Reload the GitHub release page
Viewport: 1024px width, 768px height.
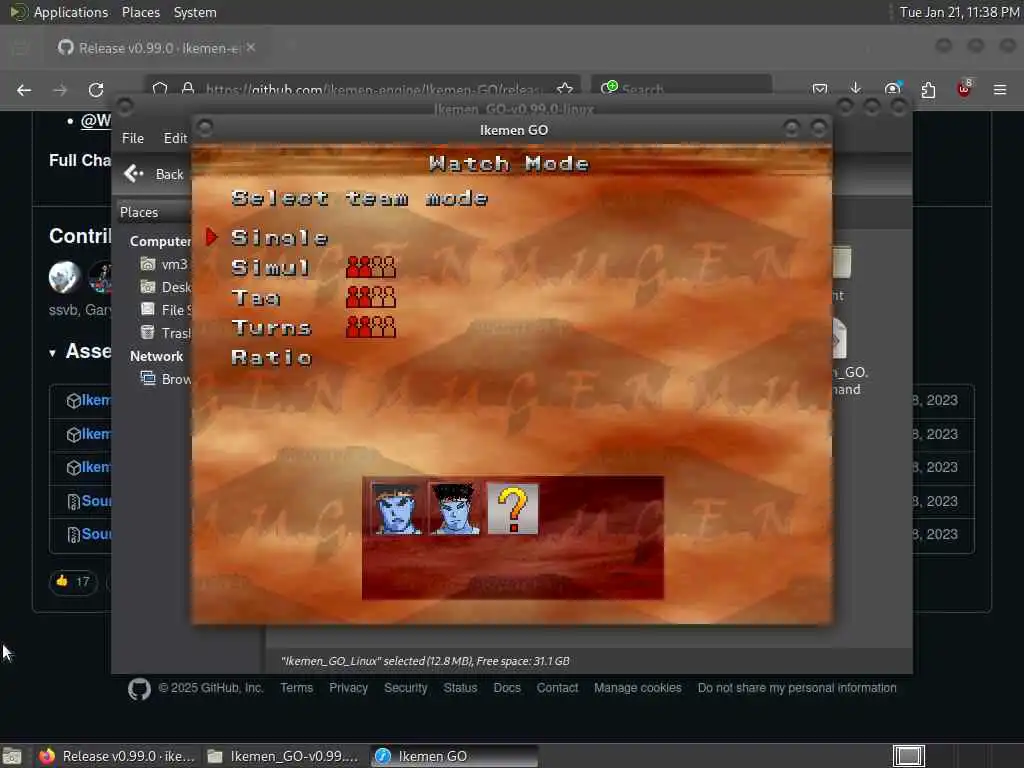tap(96, 90)
